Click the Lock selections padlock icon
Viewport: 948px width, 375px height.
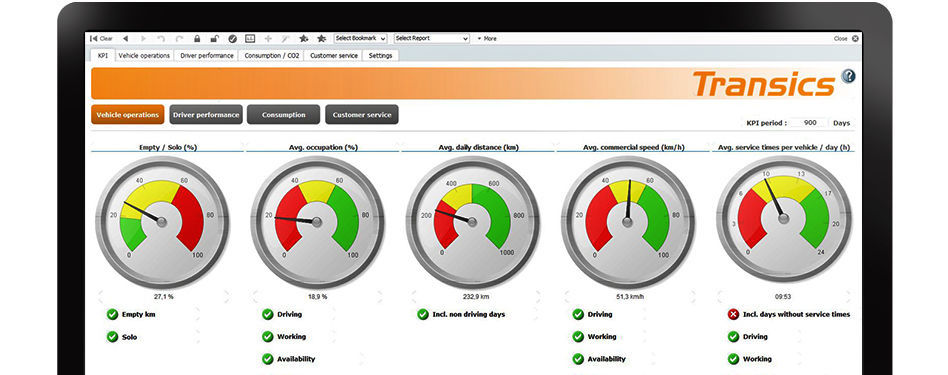click(x=197, y=38)
